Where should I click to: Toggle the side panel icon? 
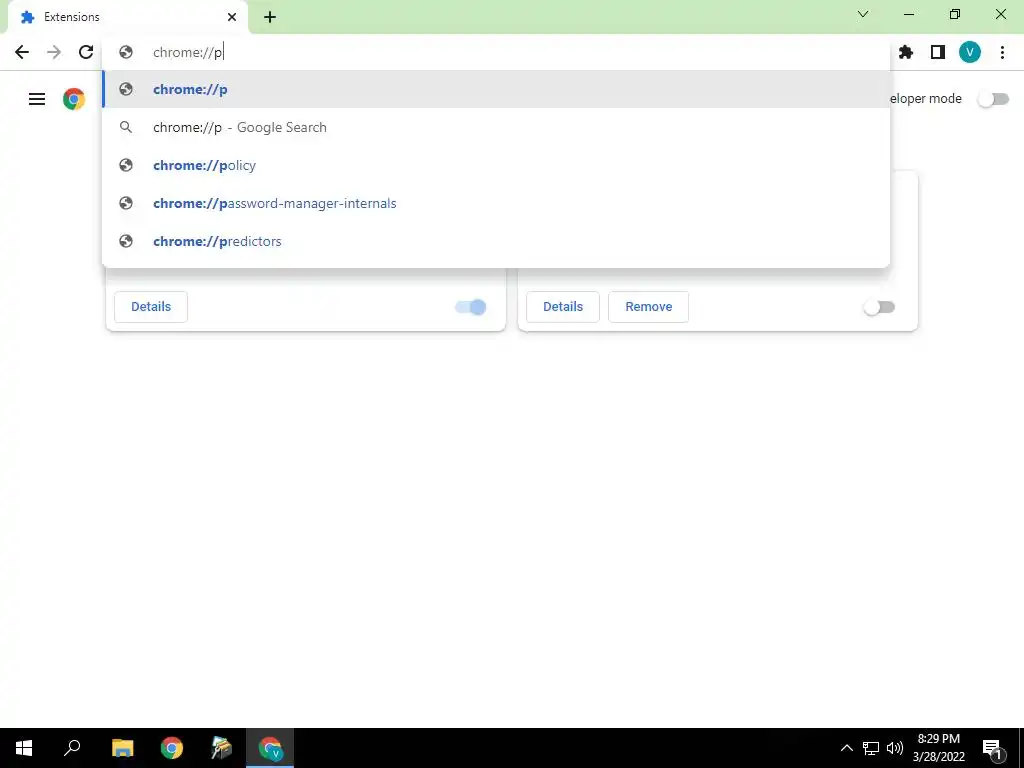tap(938, 52)
